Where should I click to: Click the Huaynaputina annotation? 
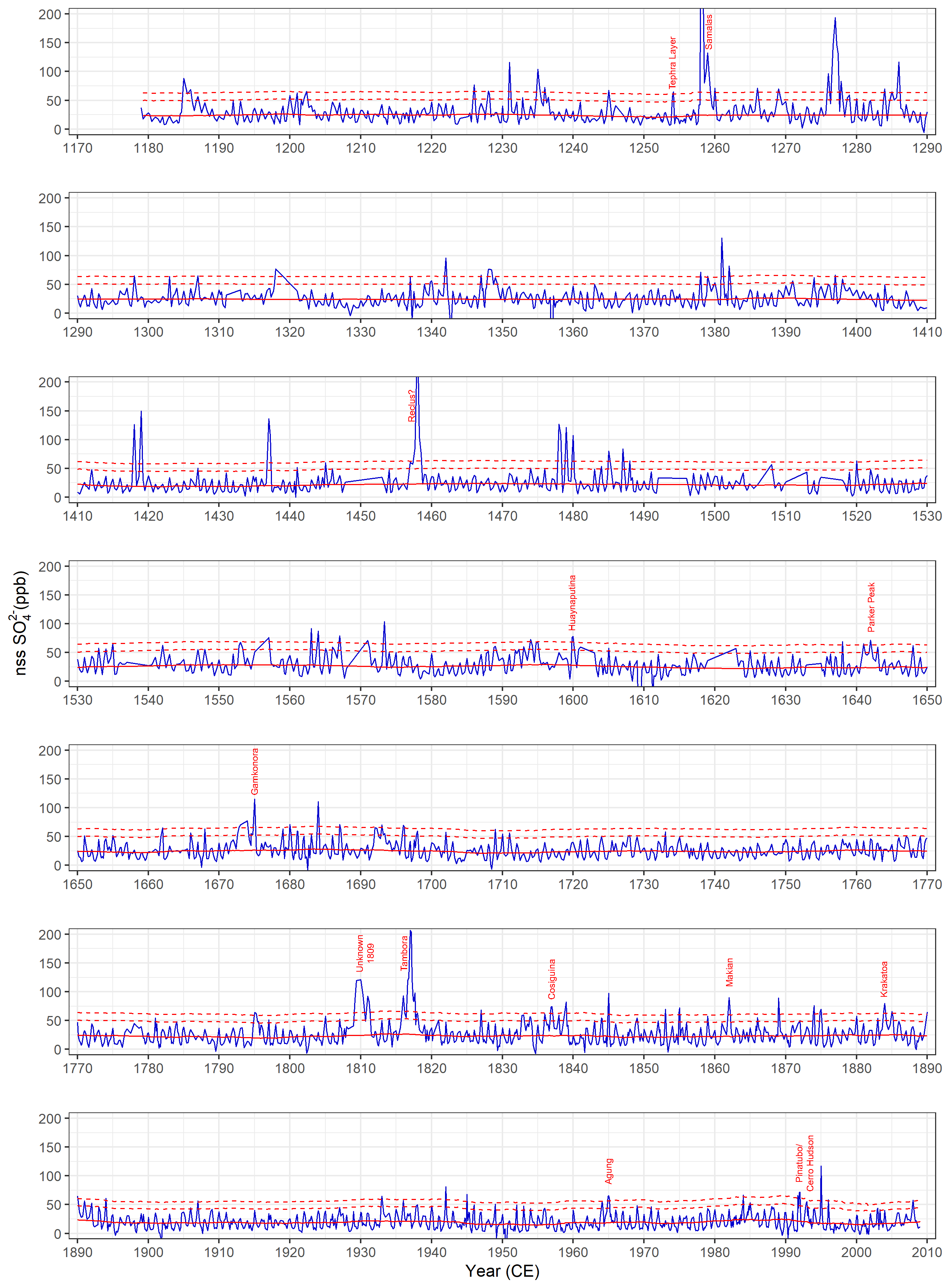point(572,602)
